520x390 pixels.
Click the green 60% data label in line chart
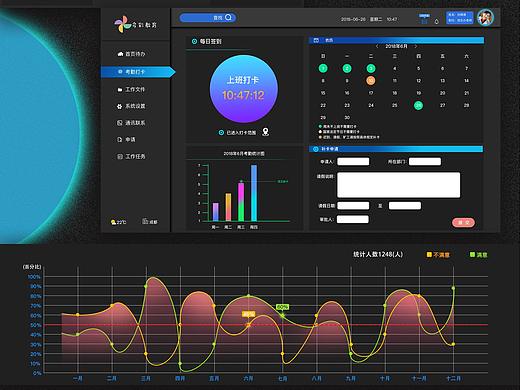pos(282,307)
